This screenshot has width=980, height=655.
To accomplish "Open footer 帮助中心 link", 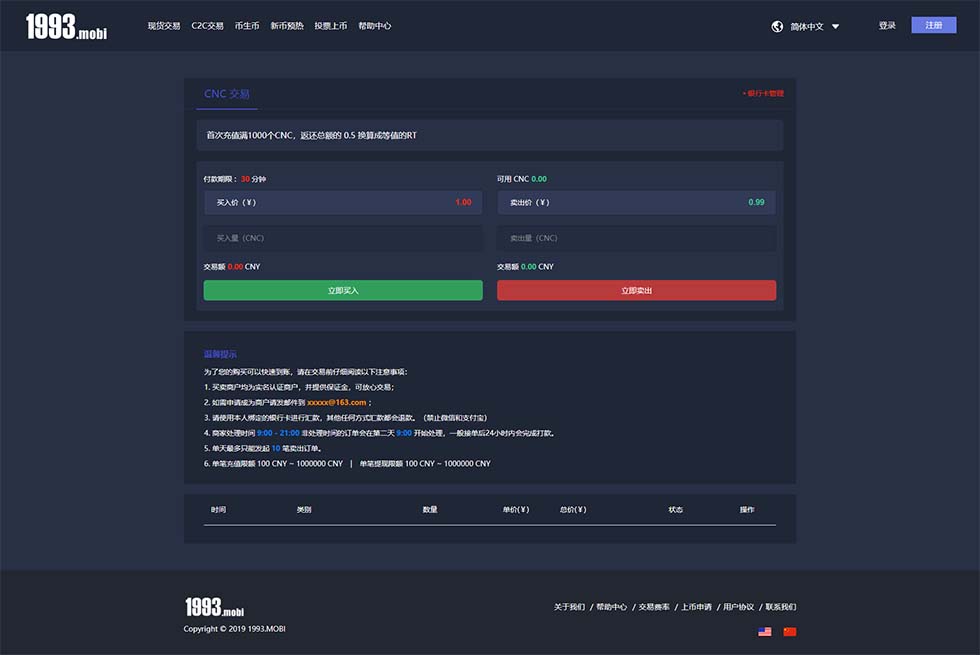I will [x=612, y=607].
